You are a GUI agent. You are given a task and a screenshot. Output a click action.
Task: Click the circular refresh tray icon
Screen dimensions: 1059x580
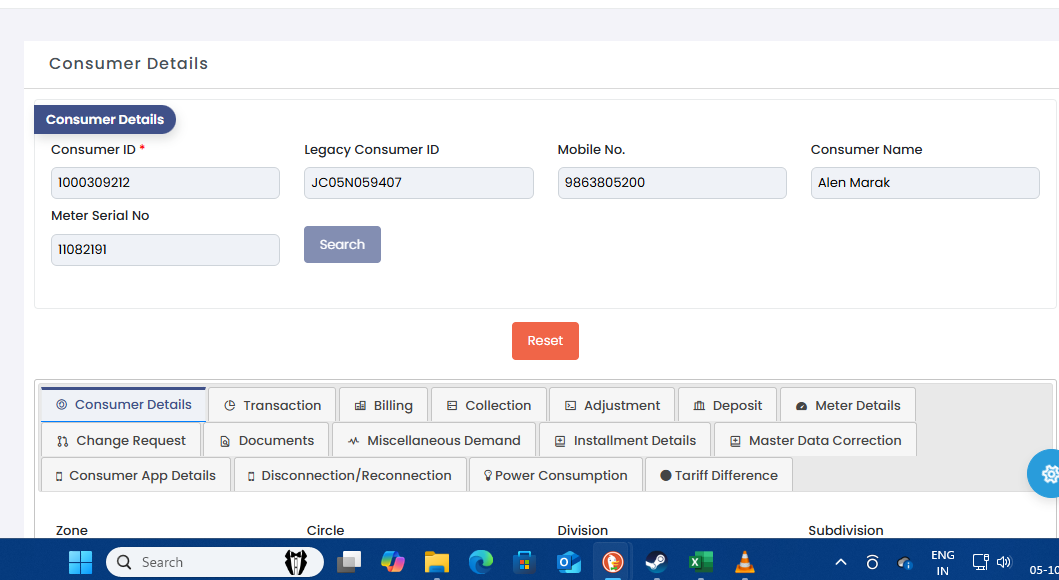tap(872, 562)
